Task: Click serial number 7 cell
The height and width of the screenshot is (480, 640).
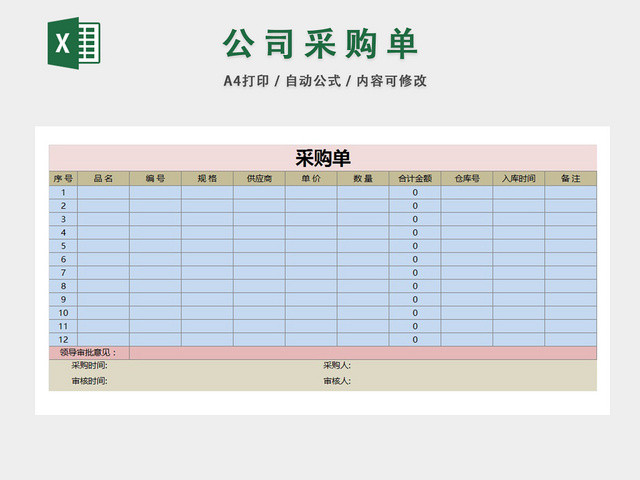Action: click(63, 273)
